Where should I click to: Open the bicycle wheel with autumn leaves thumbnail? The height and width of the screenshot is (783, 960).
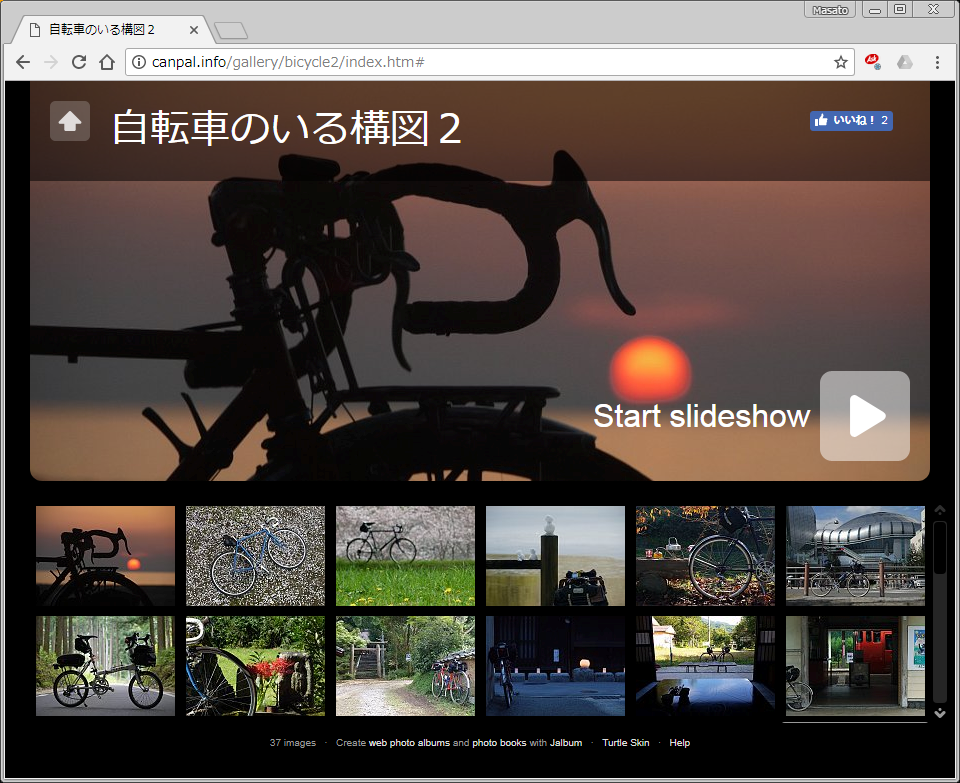[705, 556]
